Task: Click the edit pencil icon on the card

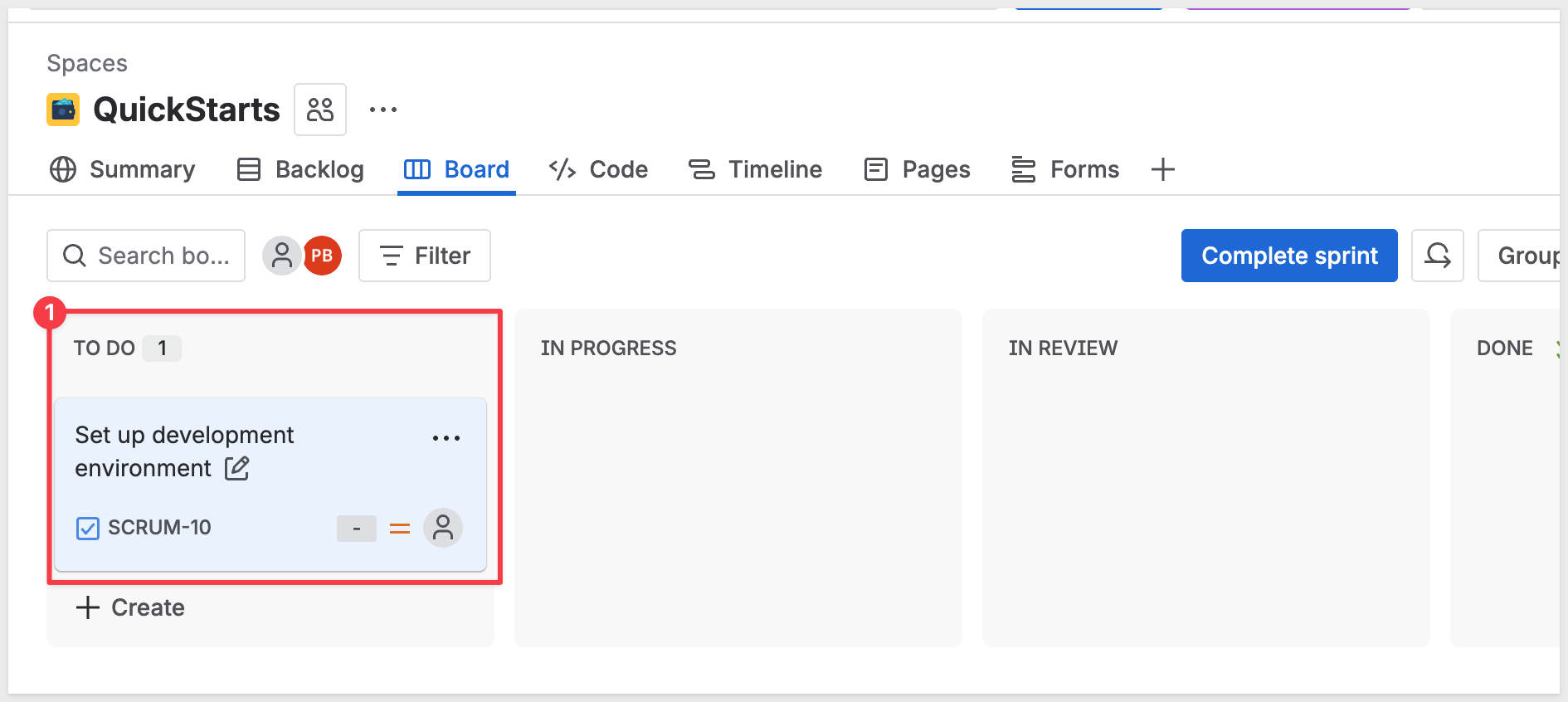Action: 237,469
